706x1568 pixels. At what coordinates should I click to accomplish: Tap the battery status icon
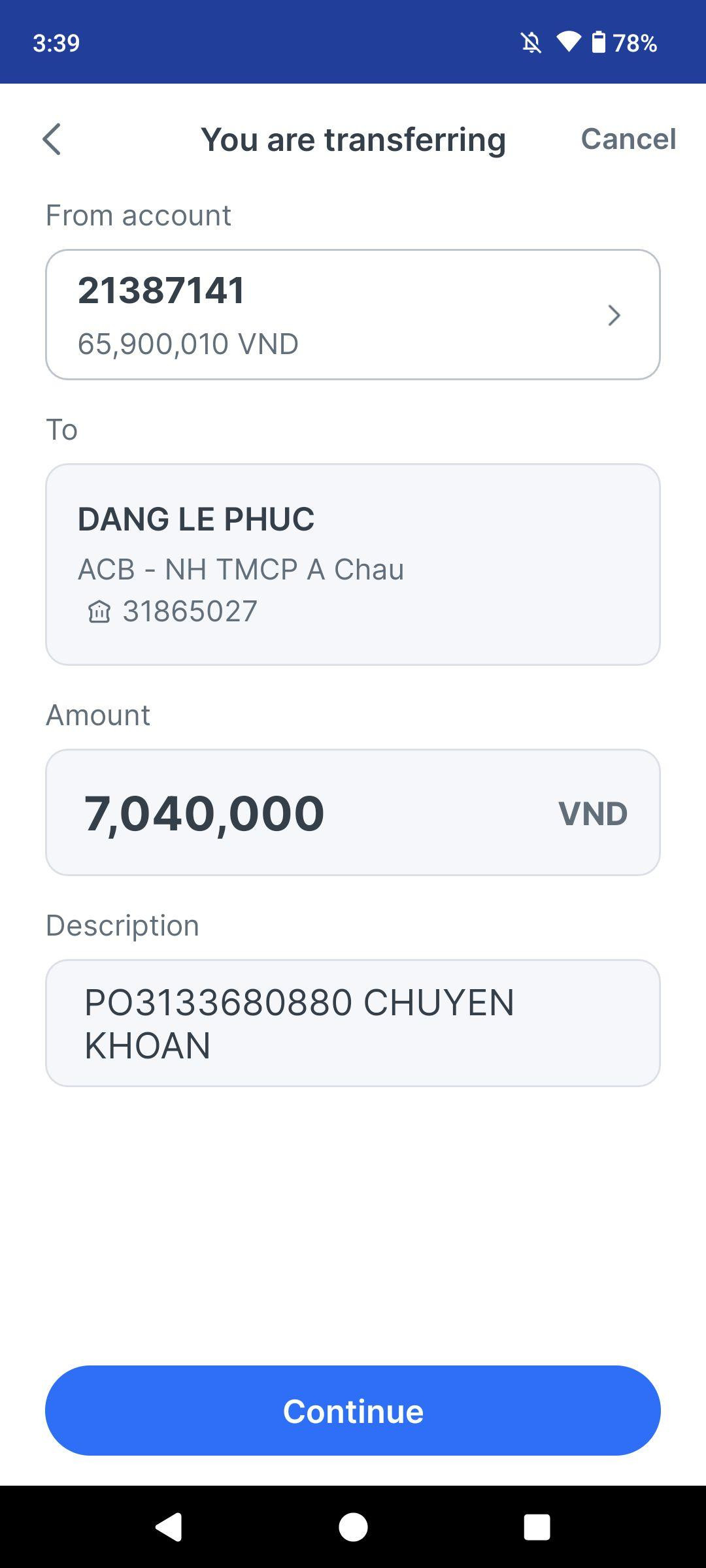pyautogui.click(x=598, y=42)
